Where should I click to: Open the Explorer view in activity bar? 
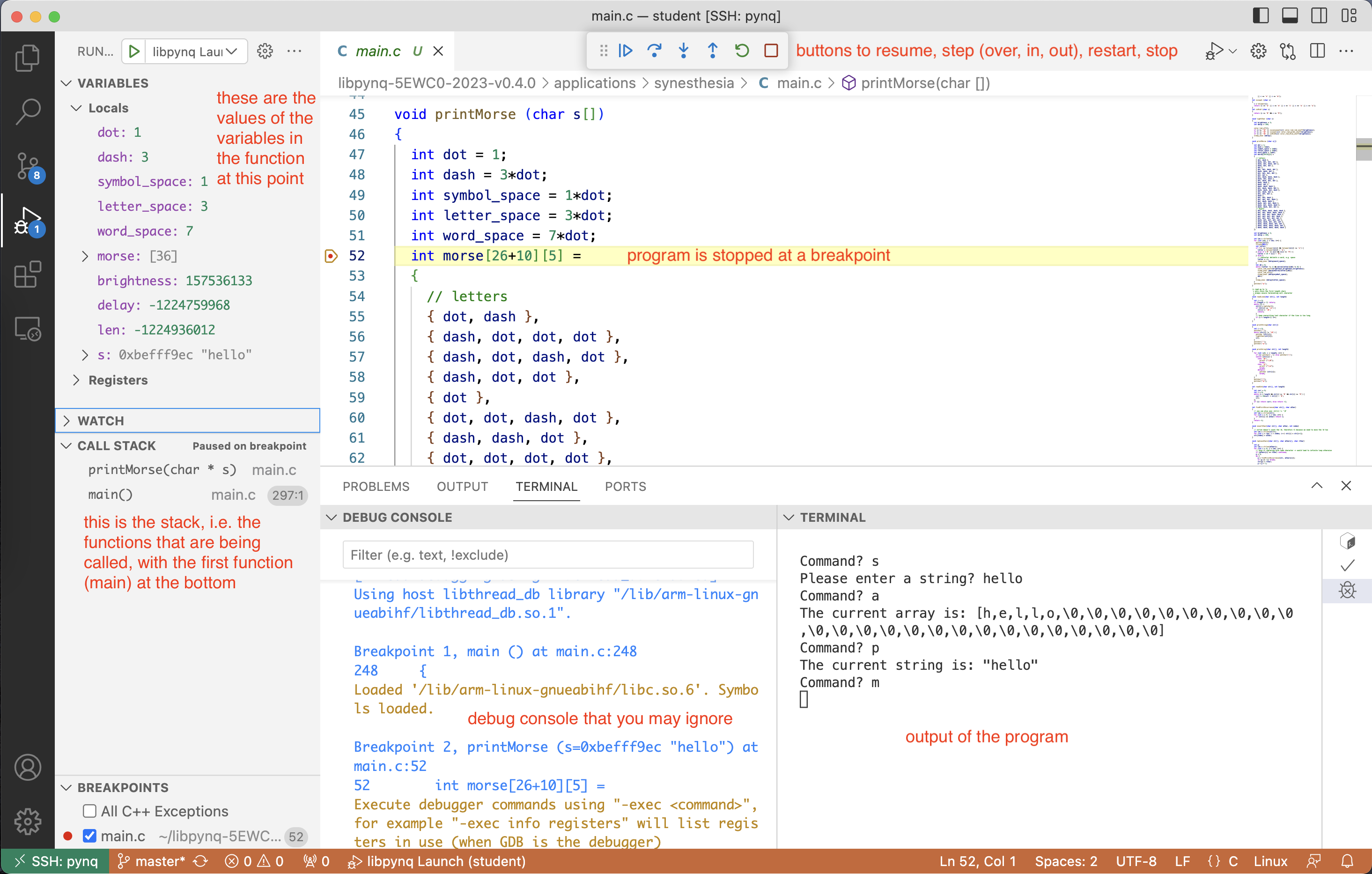[27, 58]
